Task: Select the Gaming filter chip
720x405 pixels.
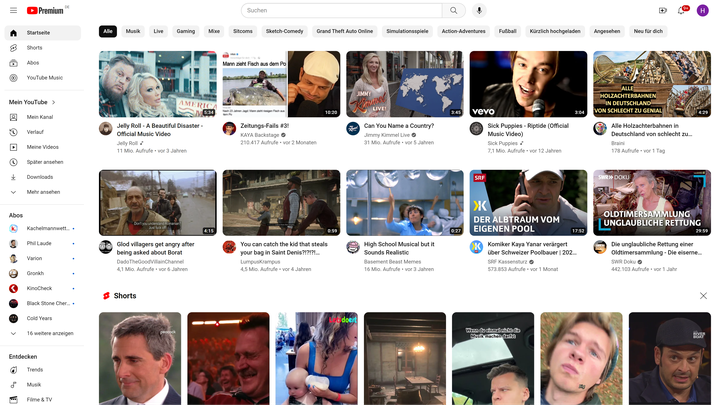Action: 186,31
